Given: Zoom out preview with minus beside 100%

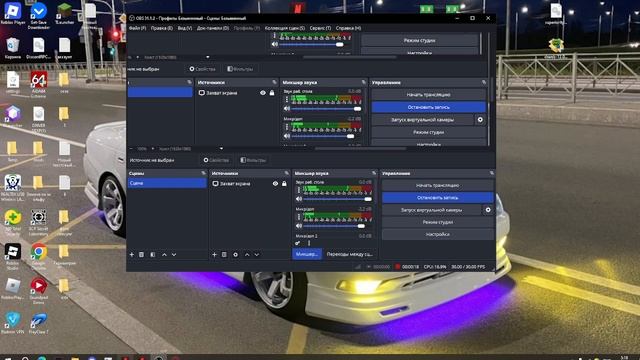Looking at the screenshot, I should tap(131, 149).
